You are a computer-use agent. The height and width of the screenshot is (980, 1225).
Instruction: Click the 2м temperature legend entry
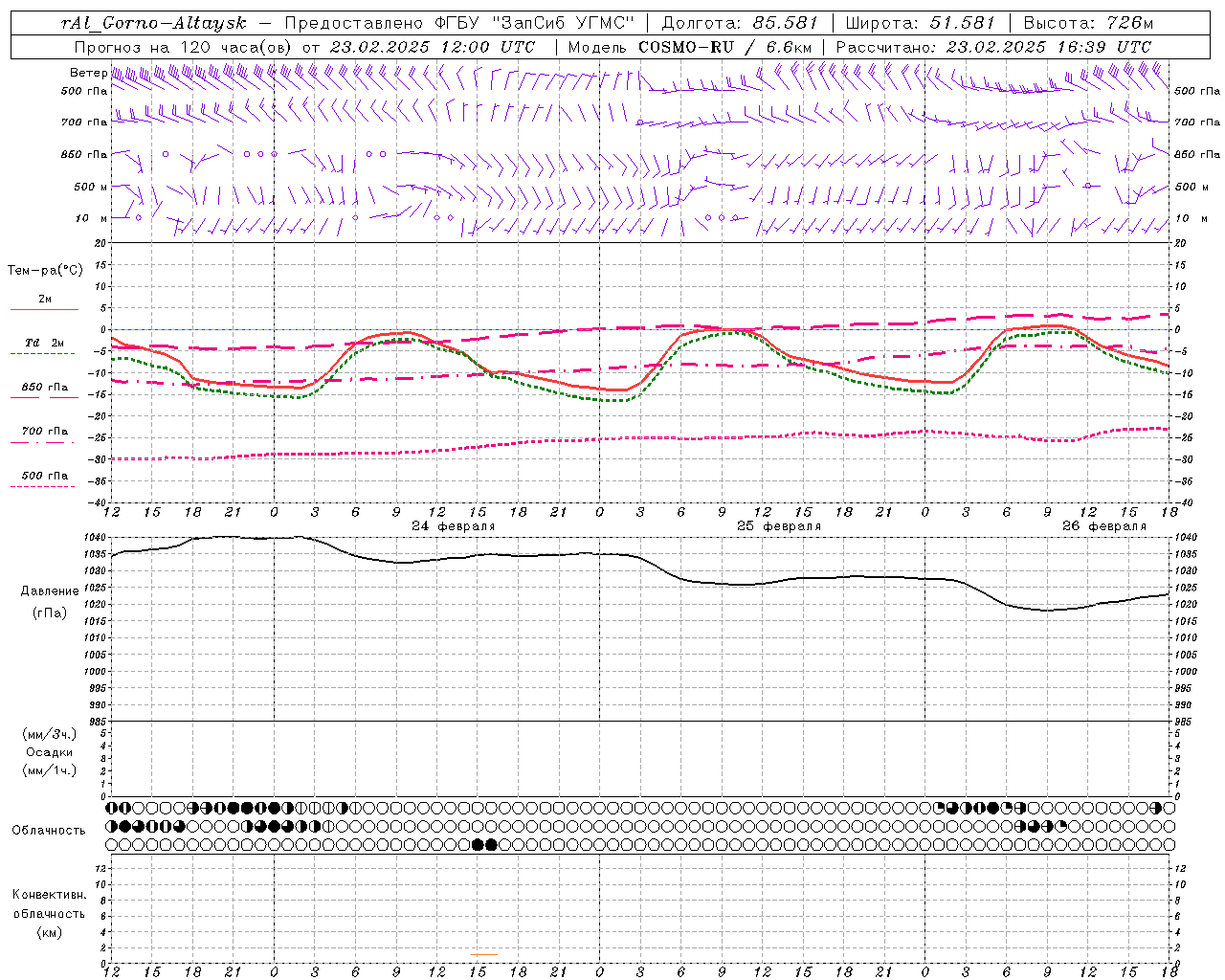45,300
